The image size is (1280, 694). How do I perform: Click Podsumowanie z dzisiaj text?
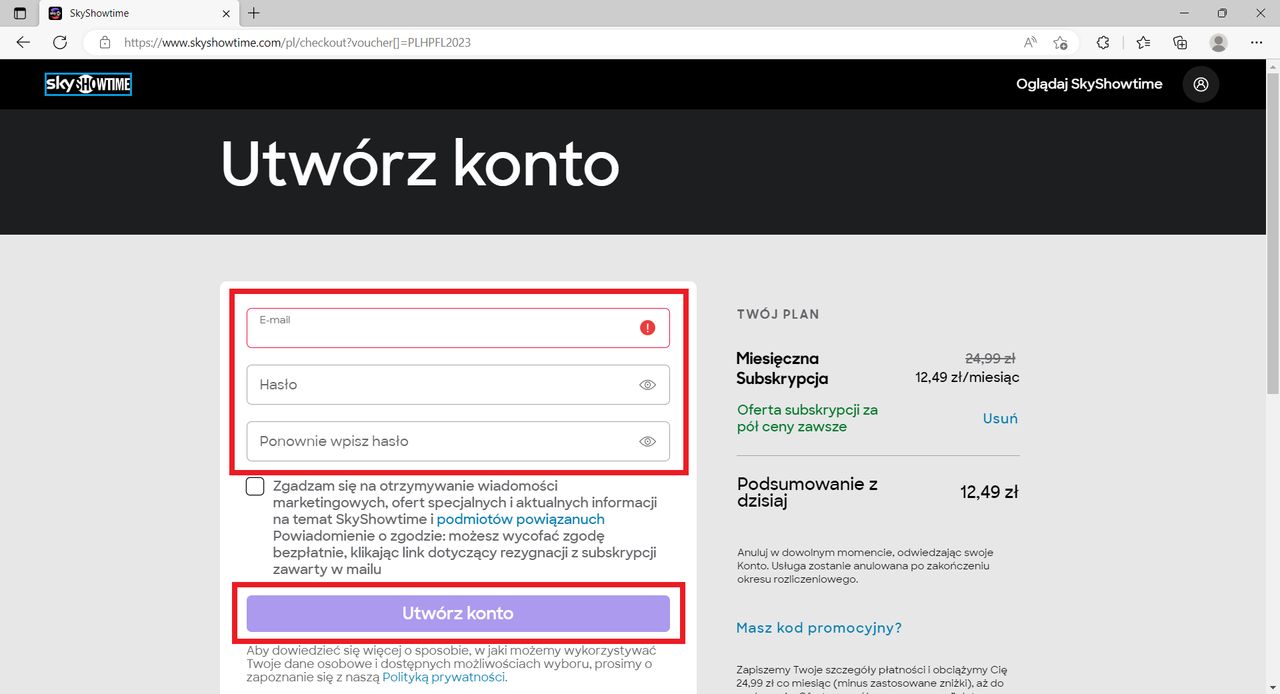point(807,492)
